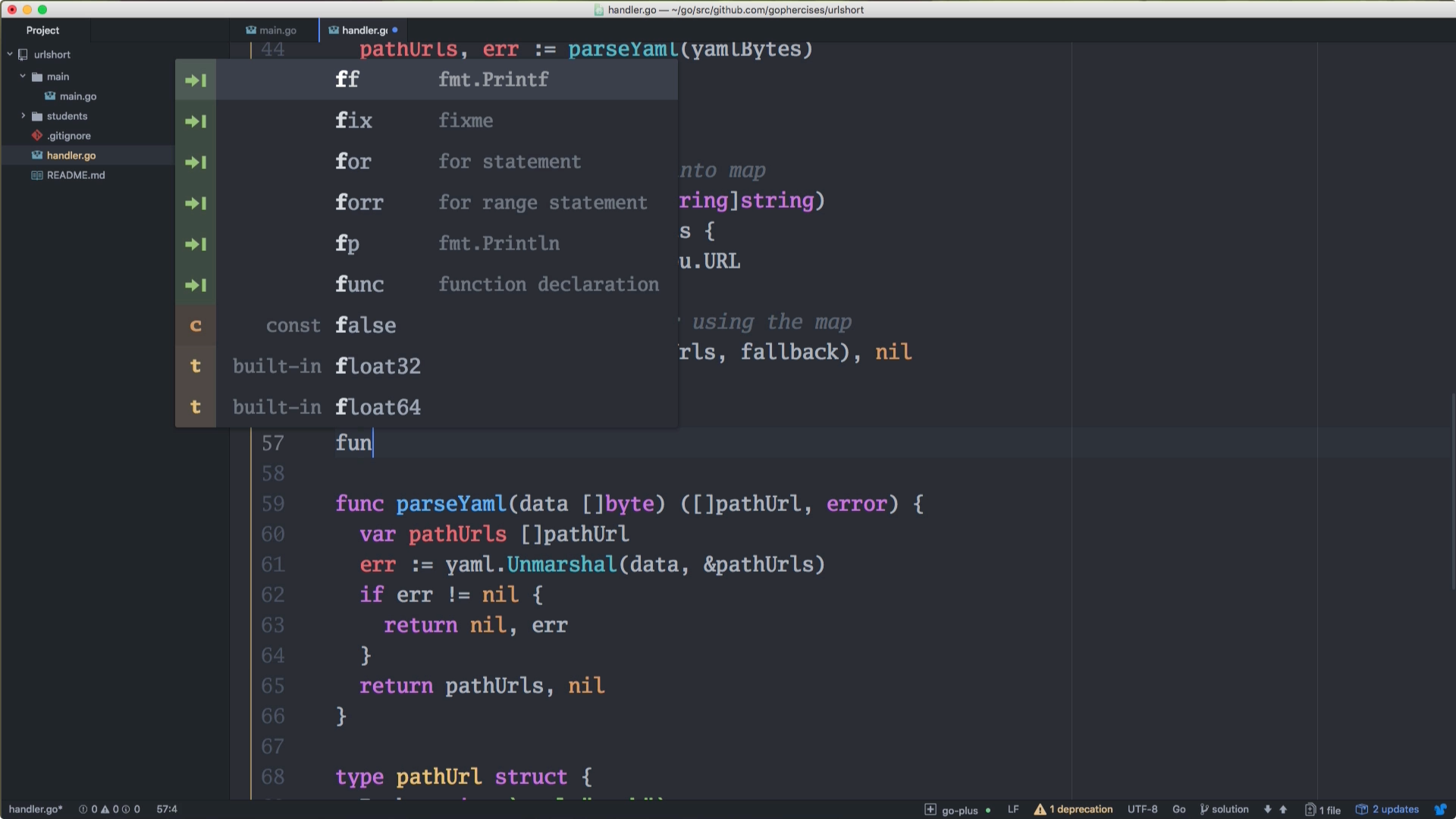Click the 'c' const icon next to 'false'
Image resolution: width=1456 pixels, height=819 pixels.
(x=196, y=325)
